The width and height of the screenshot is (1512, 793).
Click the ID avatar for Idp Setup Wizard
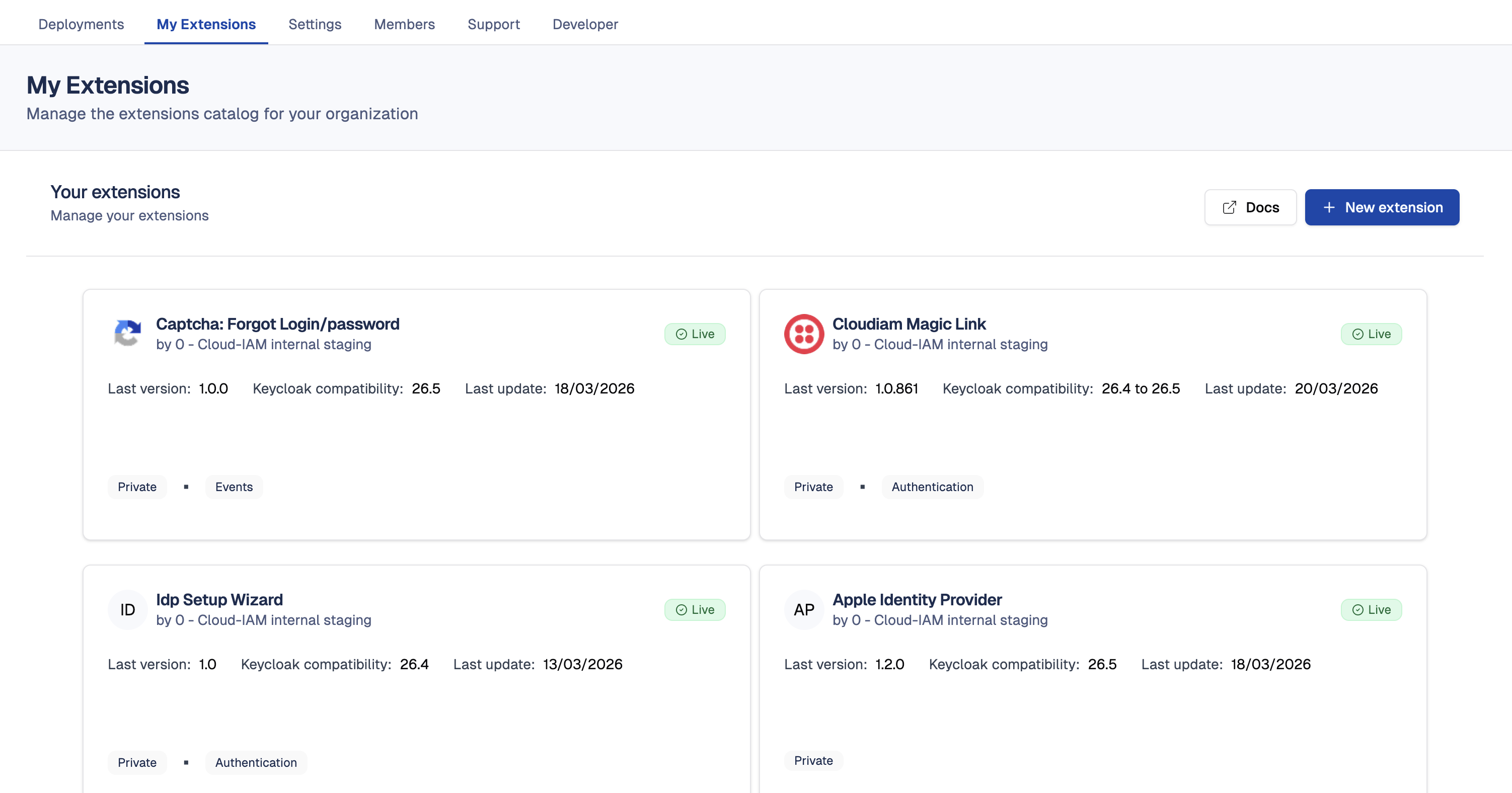tap(127, 609)
